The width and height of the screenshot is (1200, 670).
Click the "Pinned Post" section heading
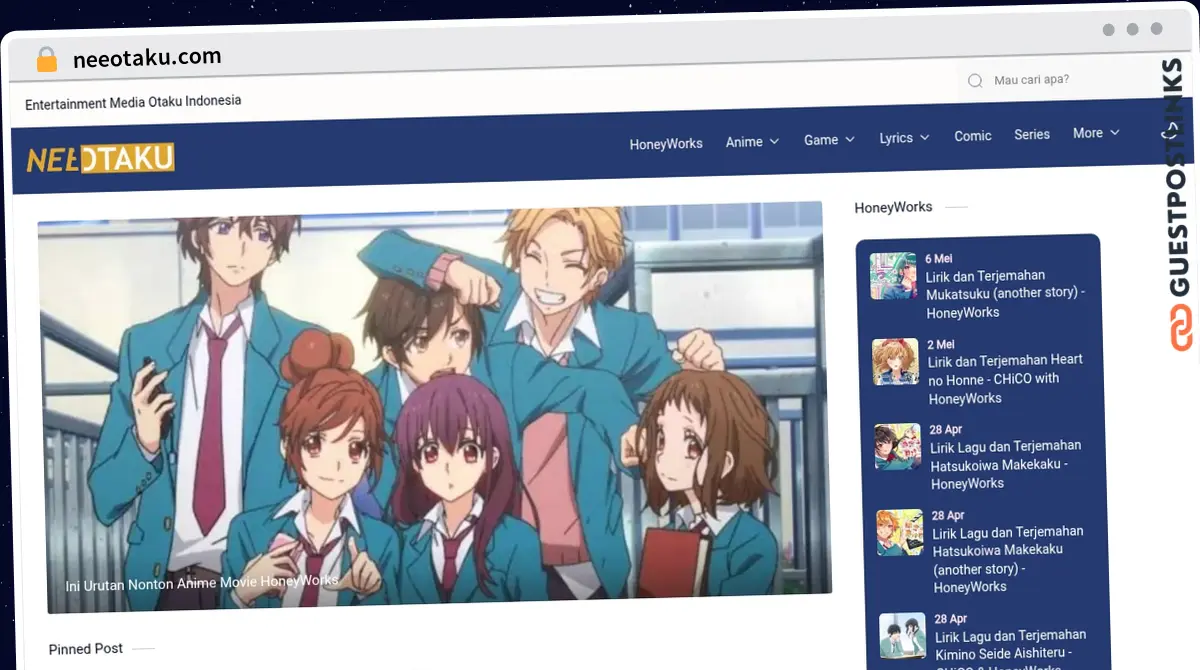(x=86, y=649)
